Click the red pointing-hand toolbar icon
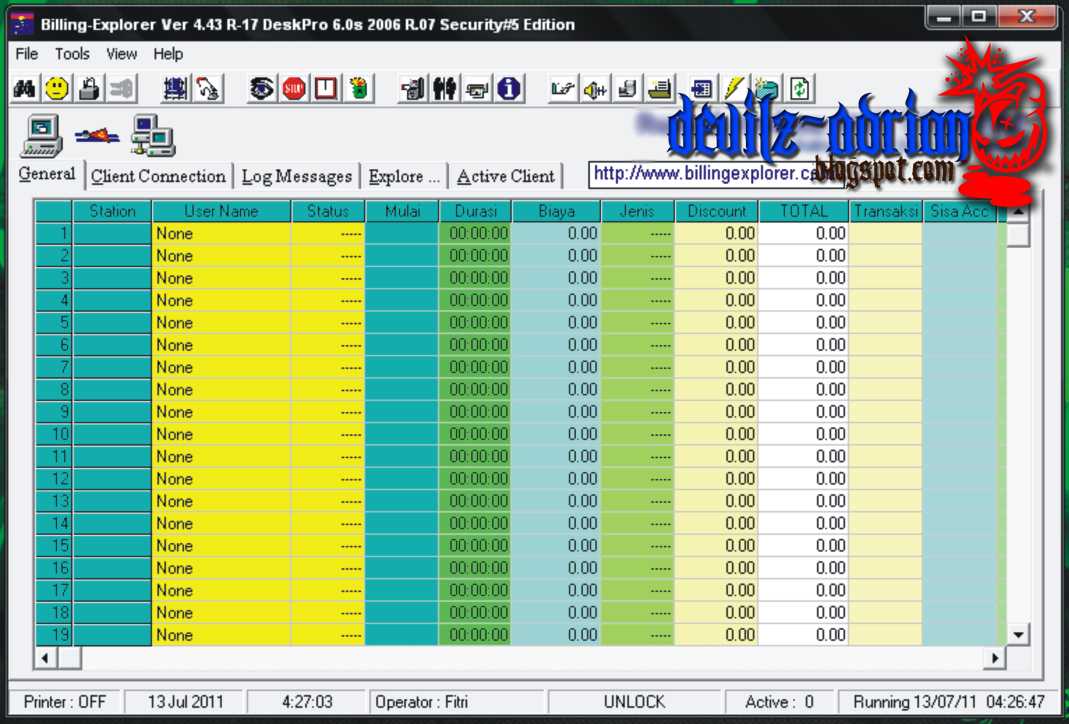The width and height of the screenshot is (1069, 724). [x=207, y=89]
